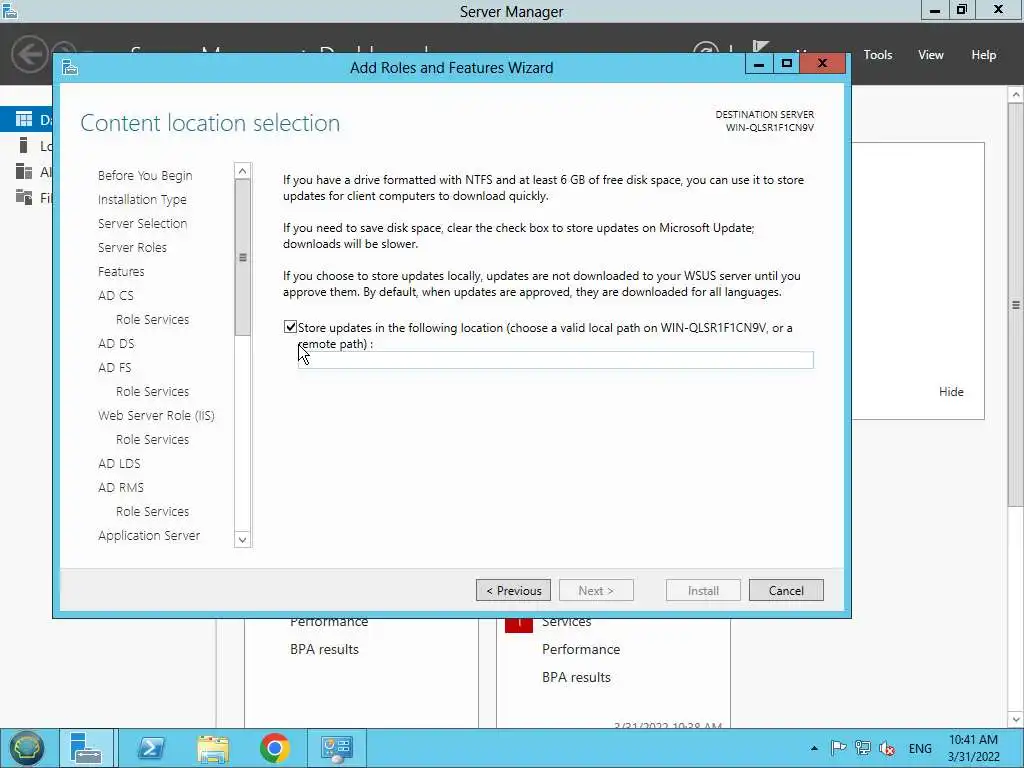This screenshot has width=1024, height=768.
Task: Open the taskbar clock and date
Action: click(x=974, y=748)
